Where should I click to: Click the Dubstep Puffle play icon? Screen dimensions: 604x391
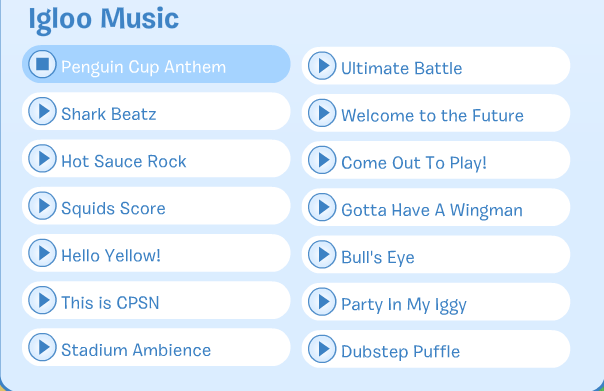coord(322,349)
